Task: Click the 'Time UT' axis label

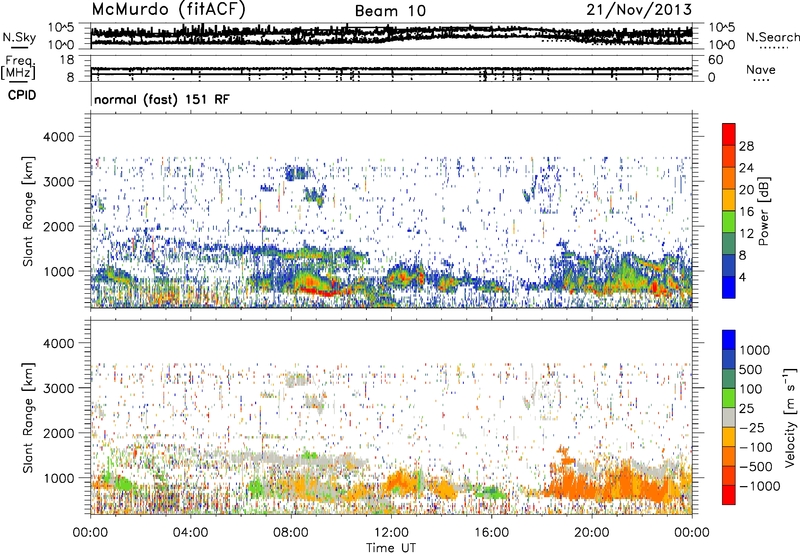Action: [x=391, y=548]
